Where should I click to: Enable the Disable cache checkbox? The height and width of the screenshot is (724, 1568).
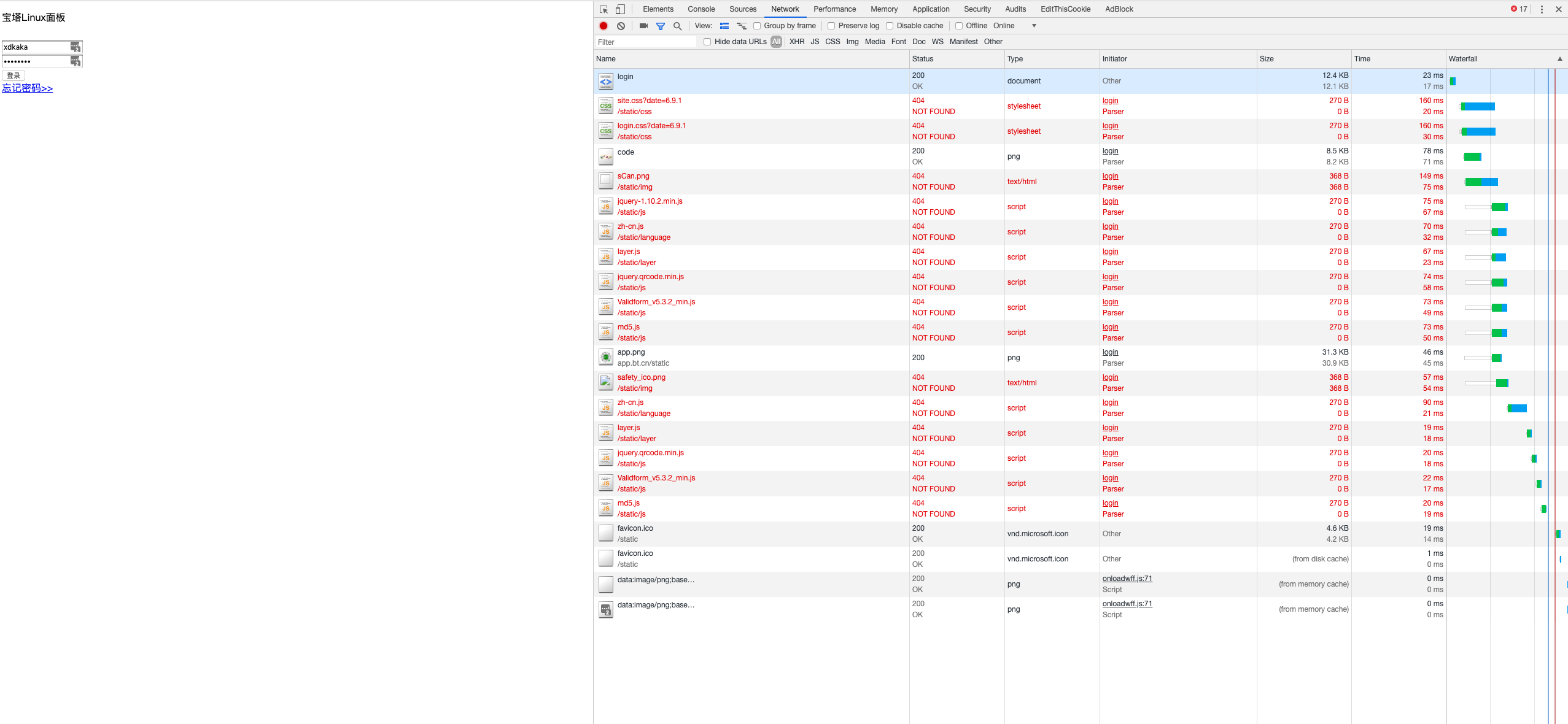[889, 26]
